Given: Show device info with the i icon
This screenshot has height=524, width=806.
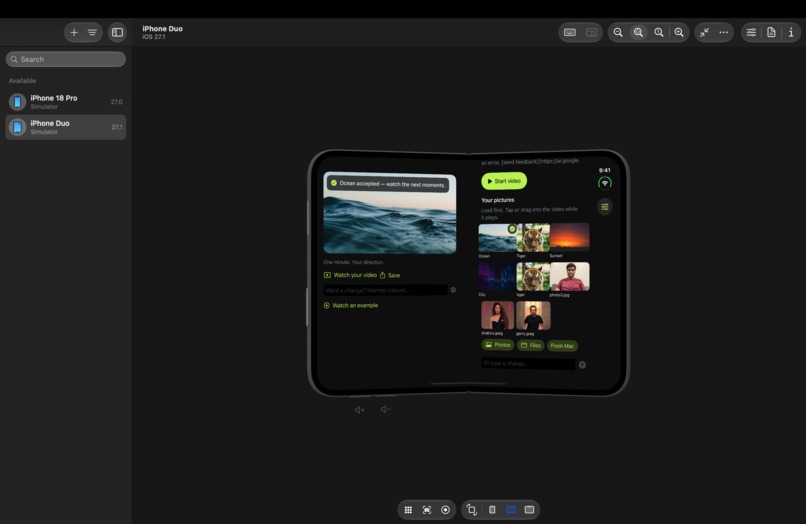Looking at the screenshot, I should click(791, 32).
